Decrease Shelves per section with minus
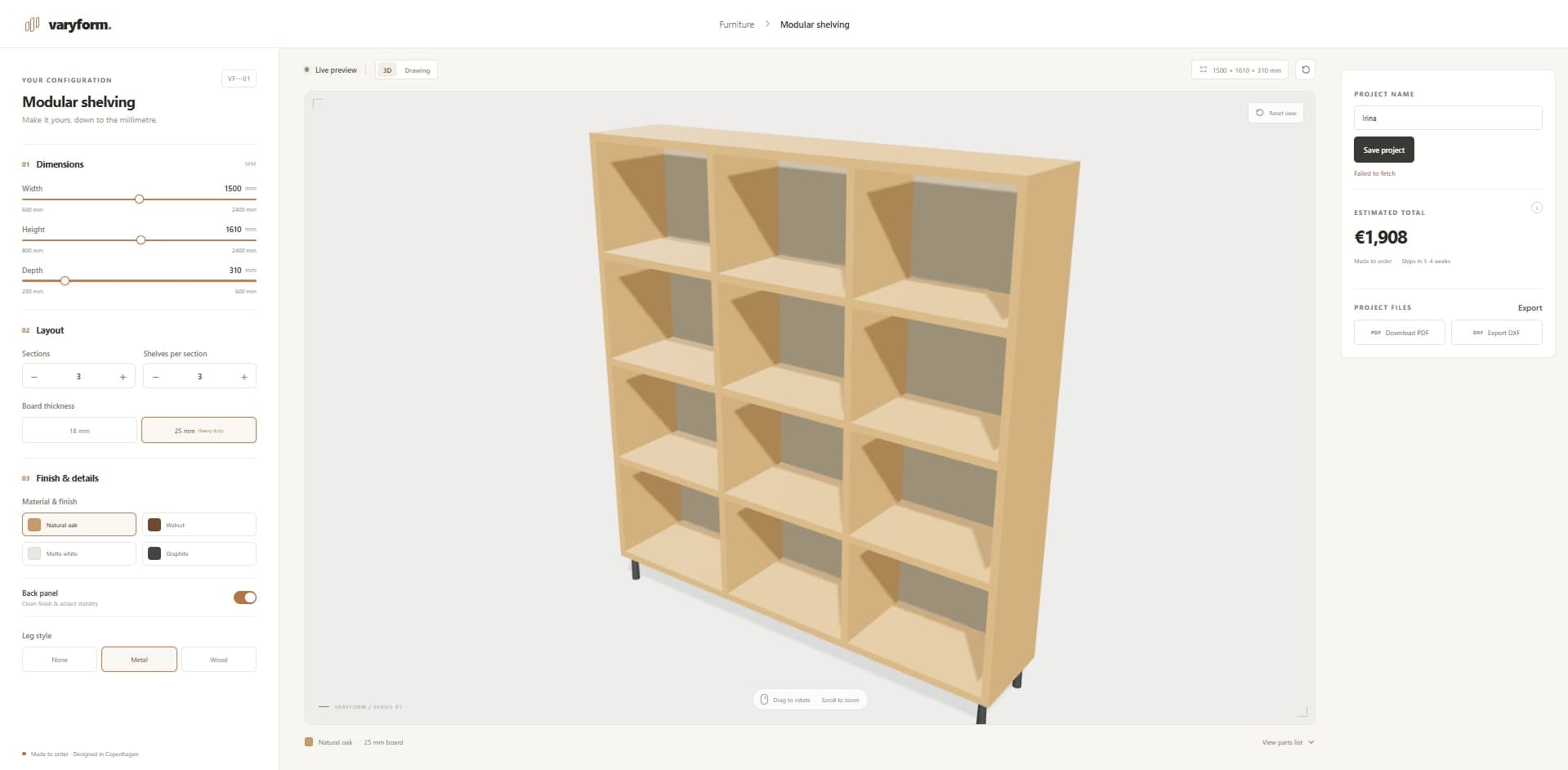This screenshot has width=1568, height=770. (155, 377)
